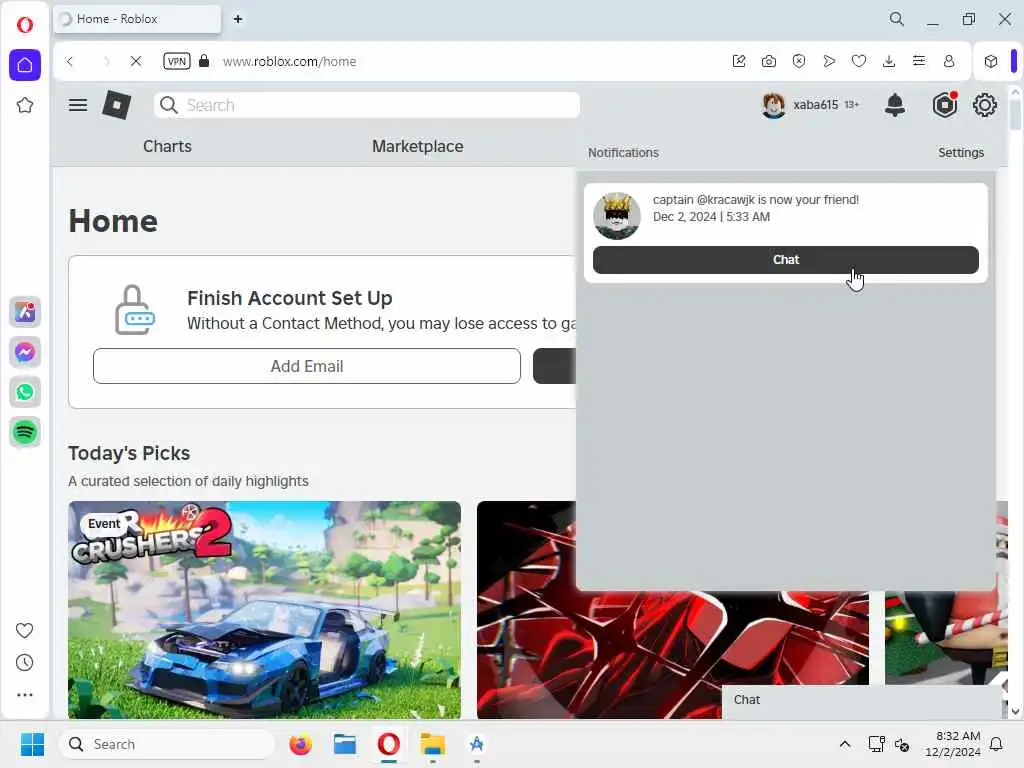The image size is (1024, 768).
Task: Open the Windows Start menu
Action: [32, 744]
